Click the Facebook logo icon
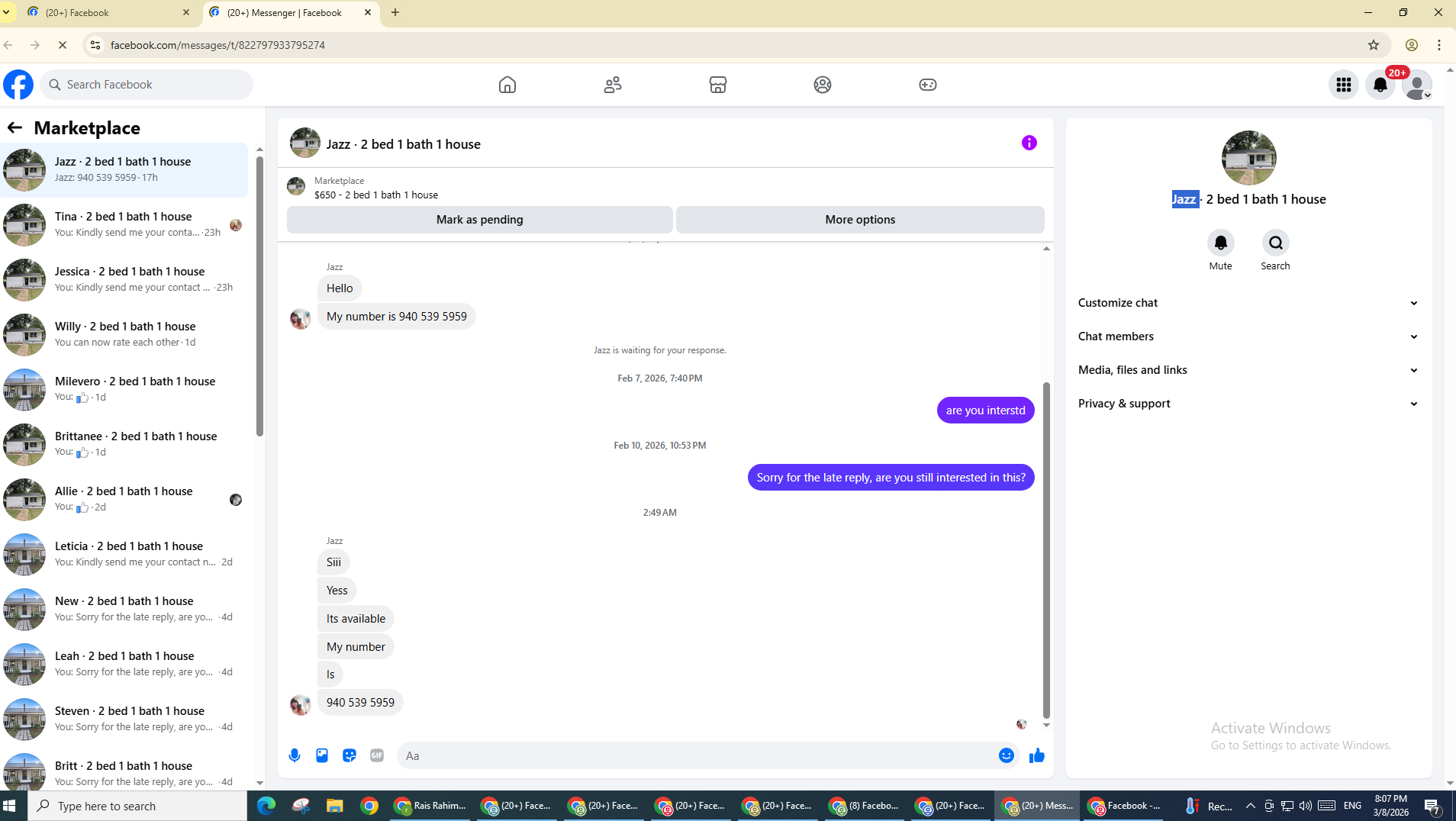Screen dimensions: 1456x821 (x=18, y=85)
